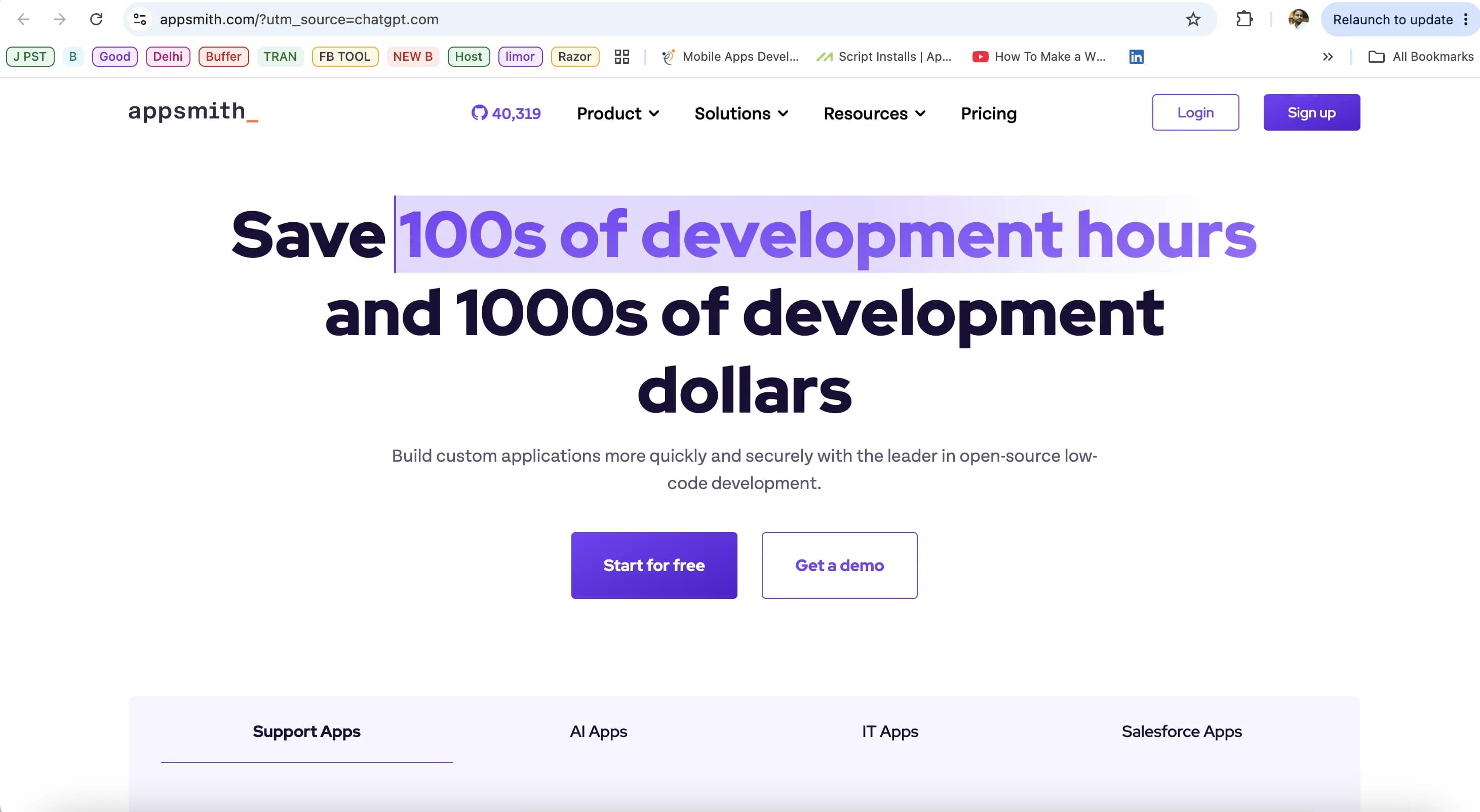Open the B bookmark group
1480x812 pixels.
pyautogui.click(x=73, y=56)
